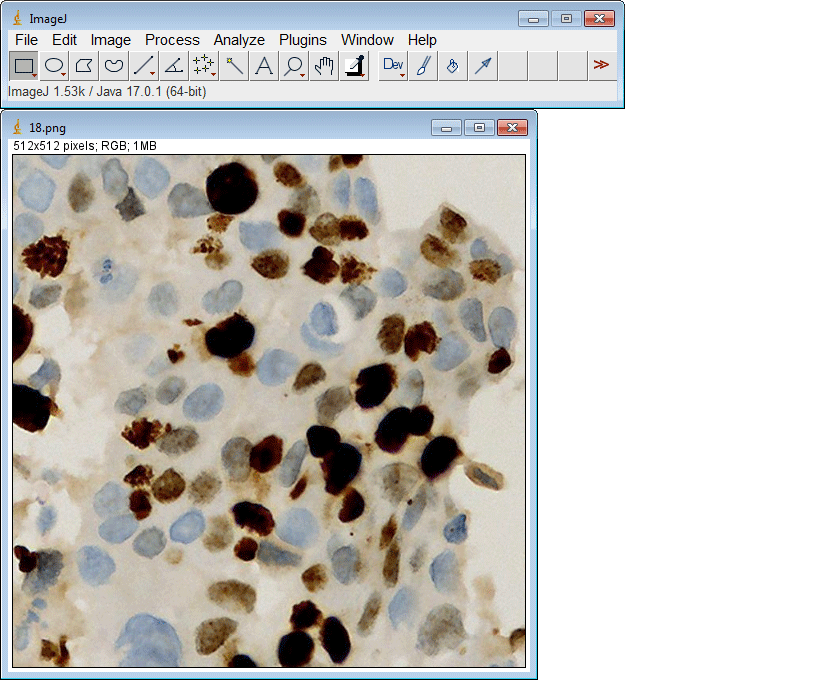827x680 pixels.
Task: Select the Angle tool
Action: coord(174,65)
